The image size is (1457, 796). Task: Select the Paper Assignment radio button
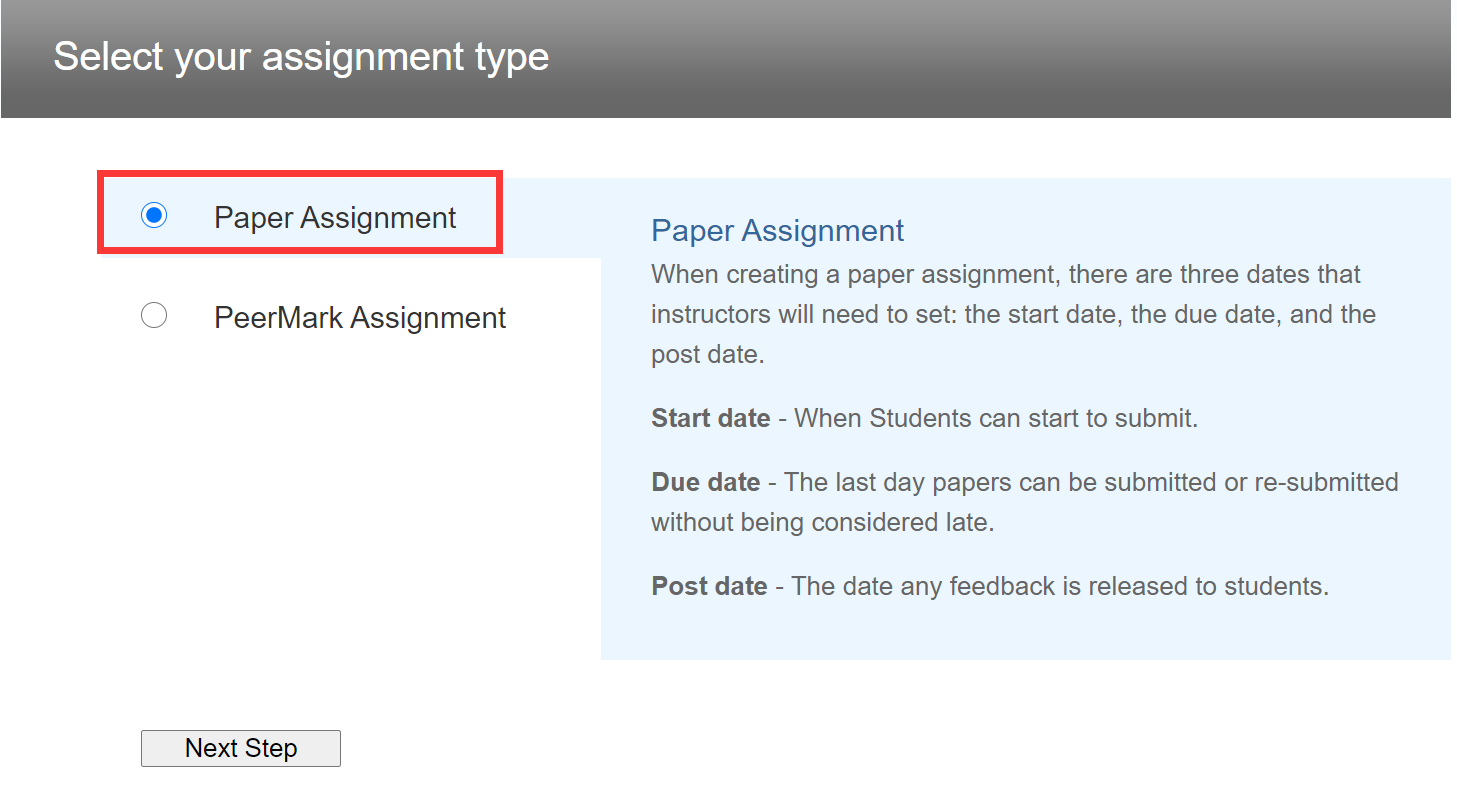pos(154,215)
